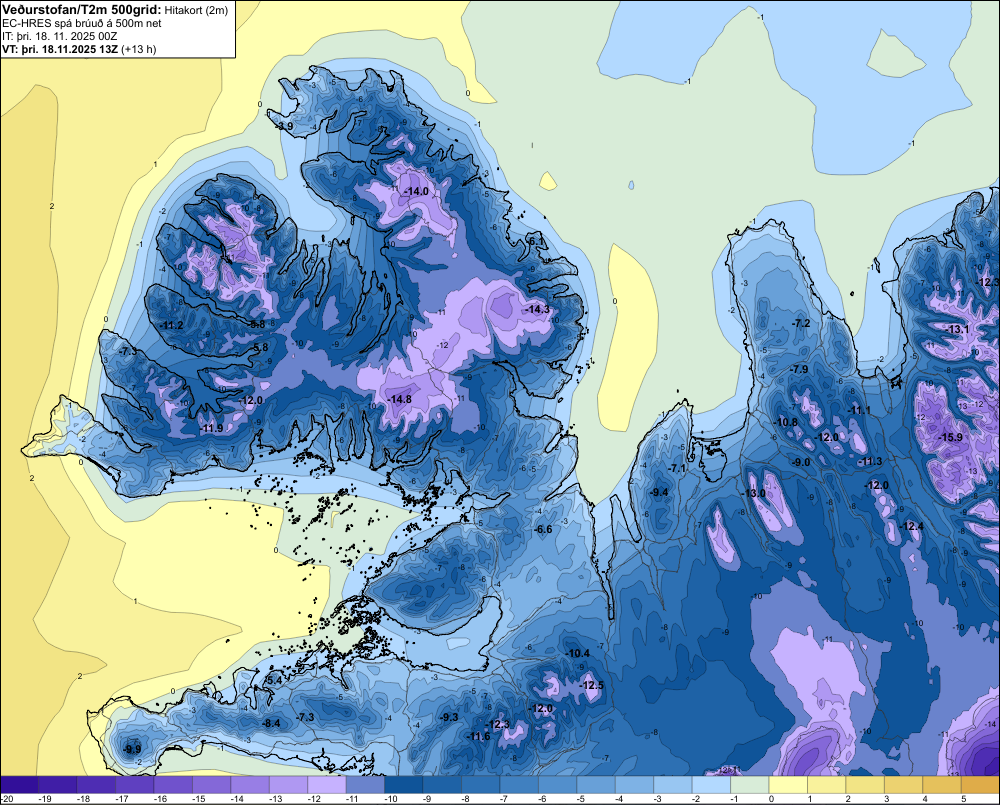
Task: Click the temperature value "-14.0"
Action: coord(416,191)
